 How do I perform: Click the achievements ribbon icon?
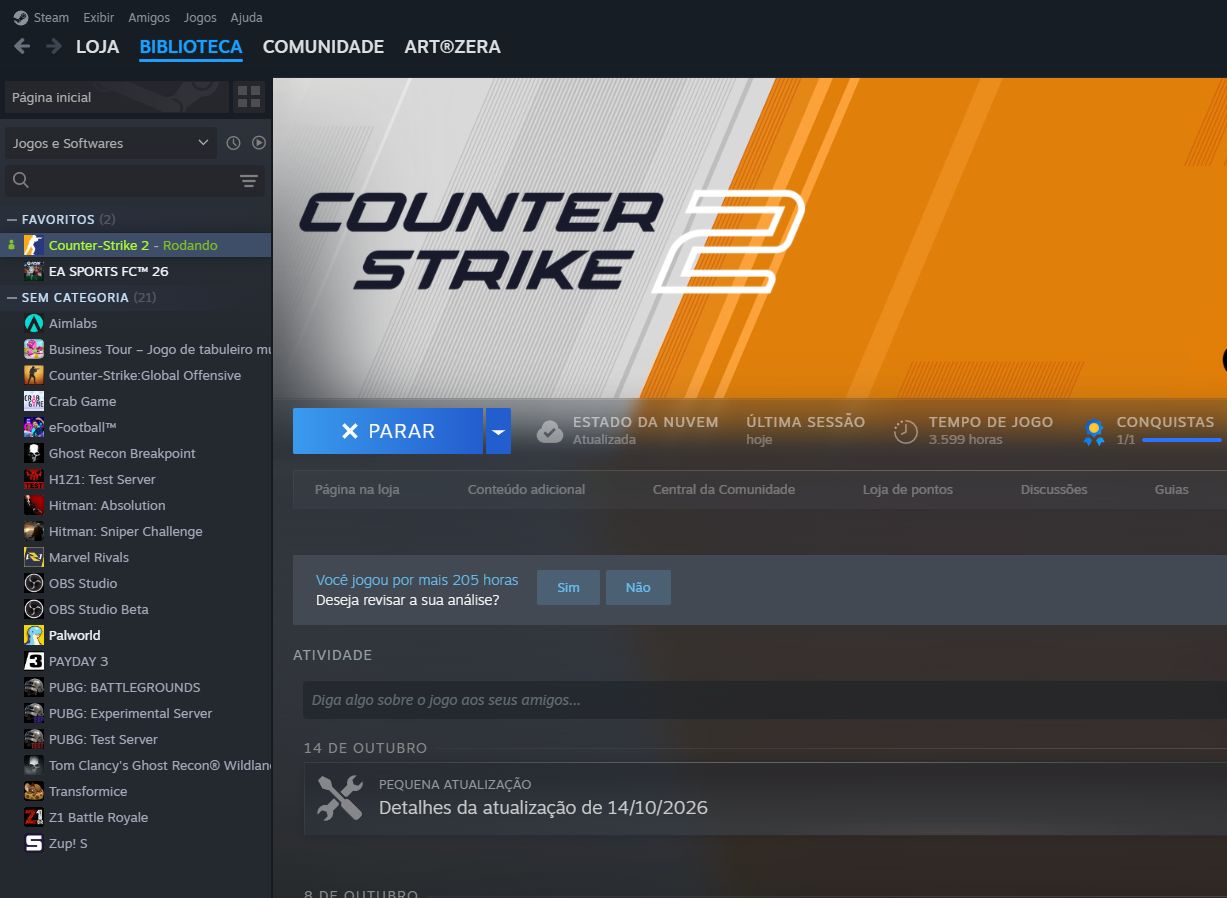pos(1094,432)
